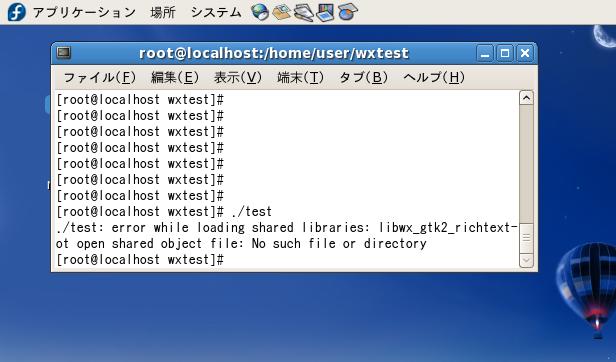
Task: Click the title bar text root@localhost:/home/user/wxtest
Action: click(x=274, y=53)
